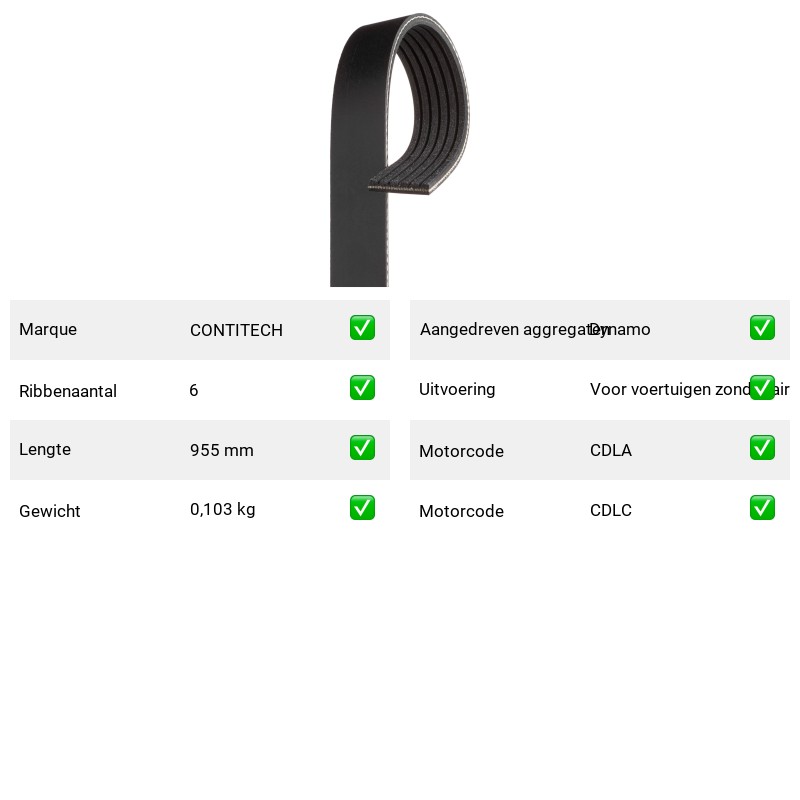
Task: Click the green checkmark next to Dynamo
Action: [x=762, y=328]
